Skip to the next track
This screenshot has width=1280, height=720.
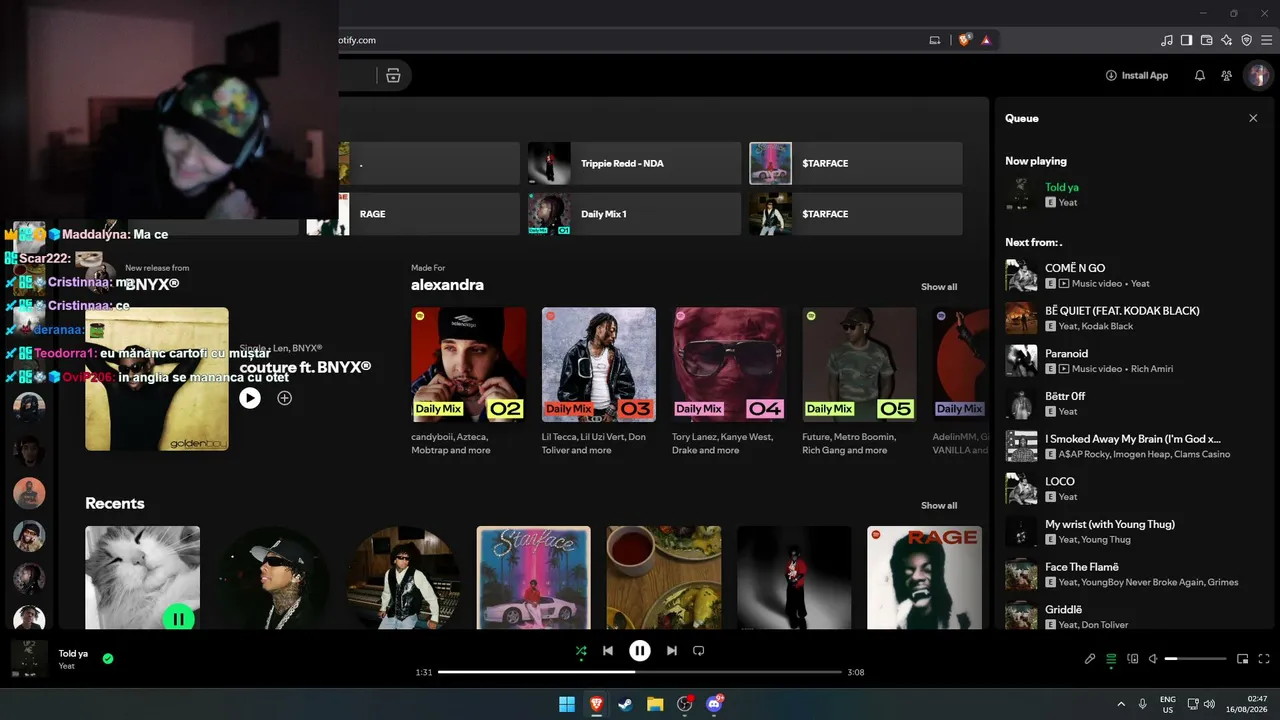672,651
